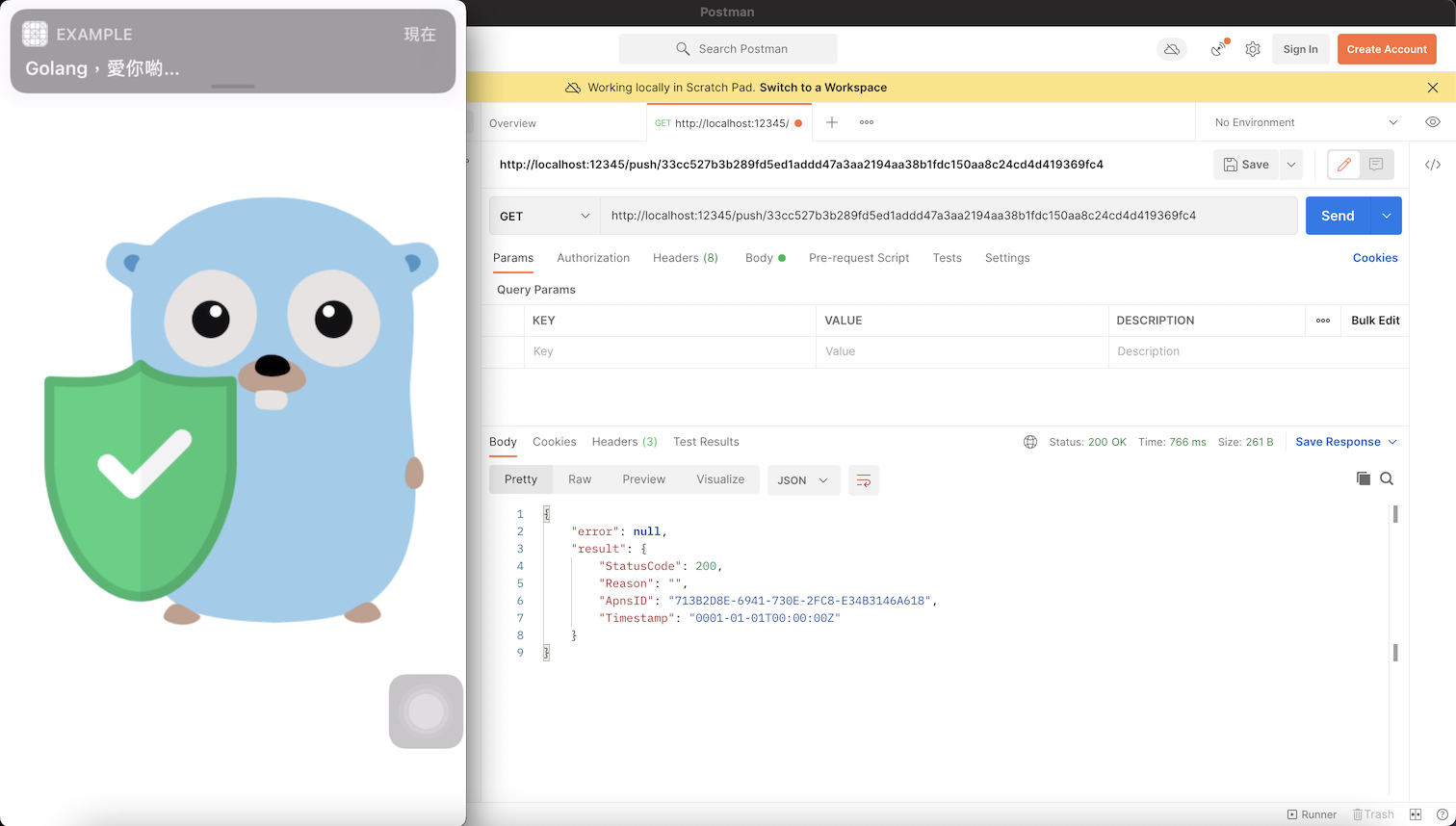The image size is (1456, 826).
Task: Click the Search Postman field
Action: pyautogui.click(x=728, y=49)
